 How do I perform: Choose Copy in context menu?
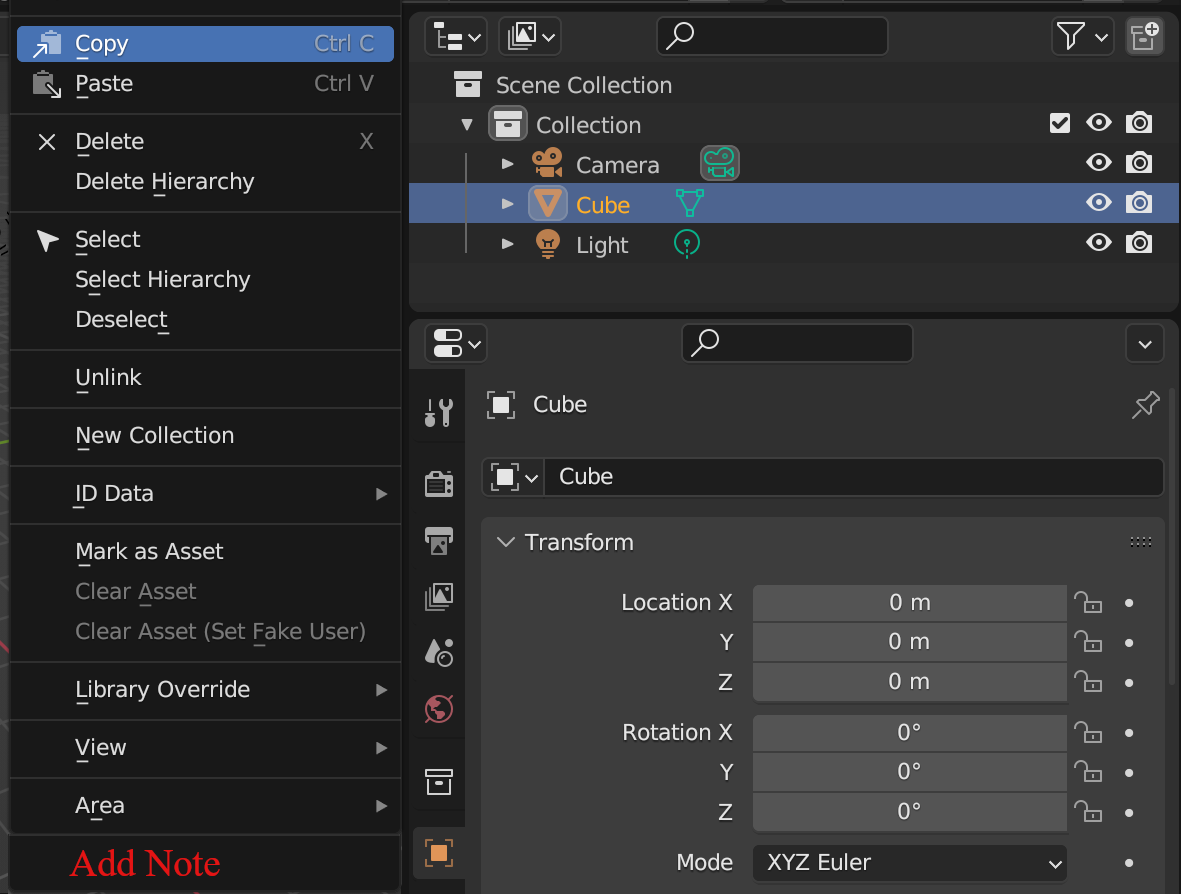click(205, 44)
